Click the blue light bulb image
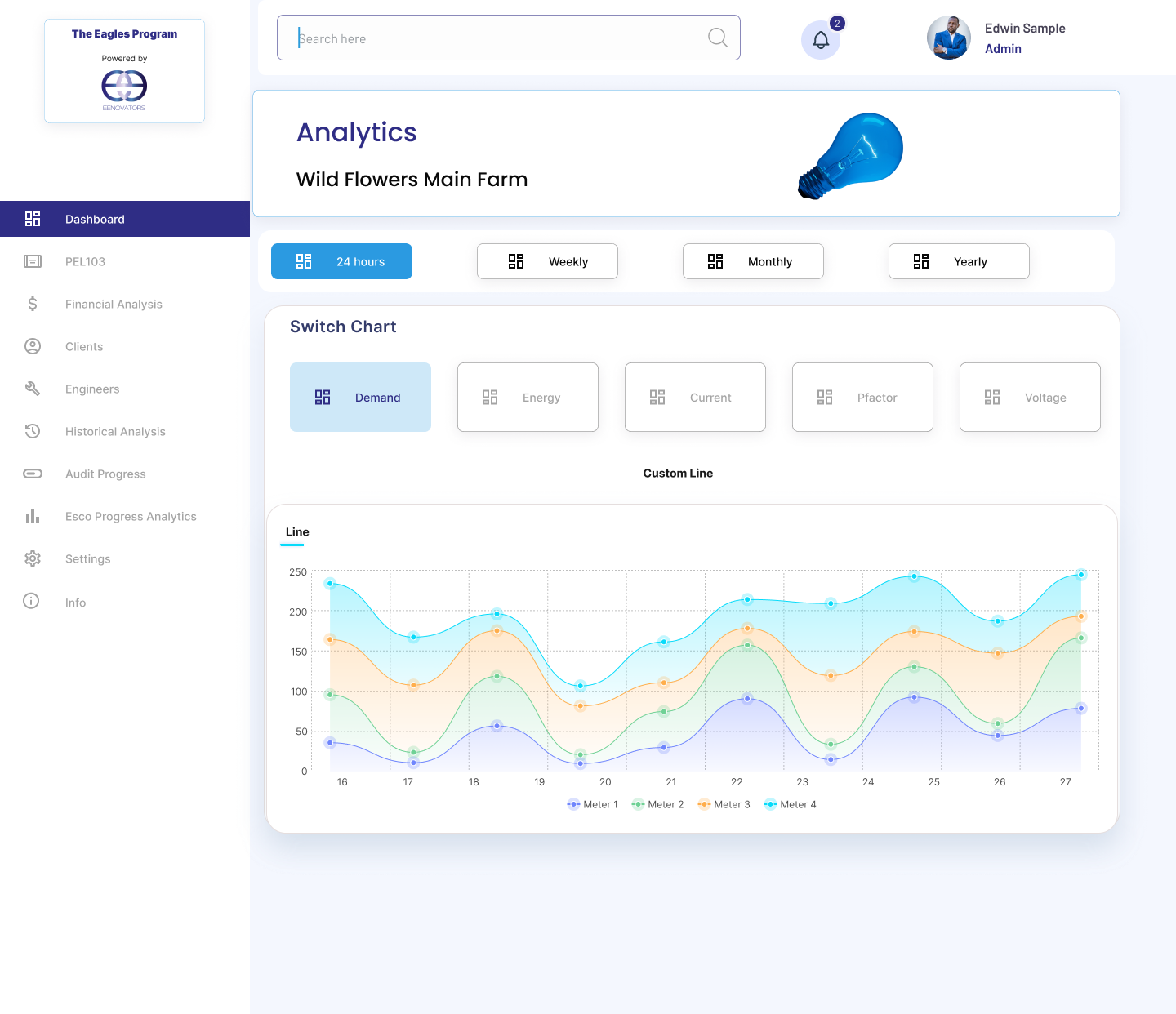 tap(850, 156)
